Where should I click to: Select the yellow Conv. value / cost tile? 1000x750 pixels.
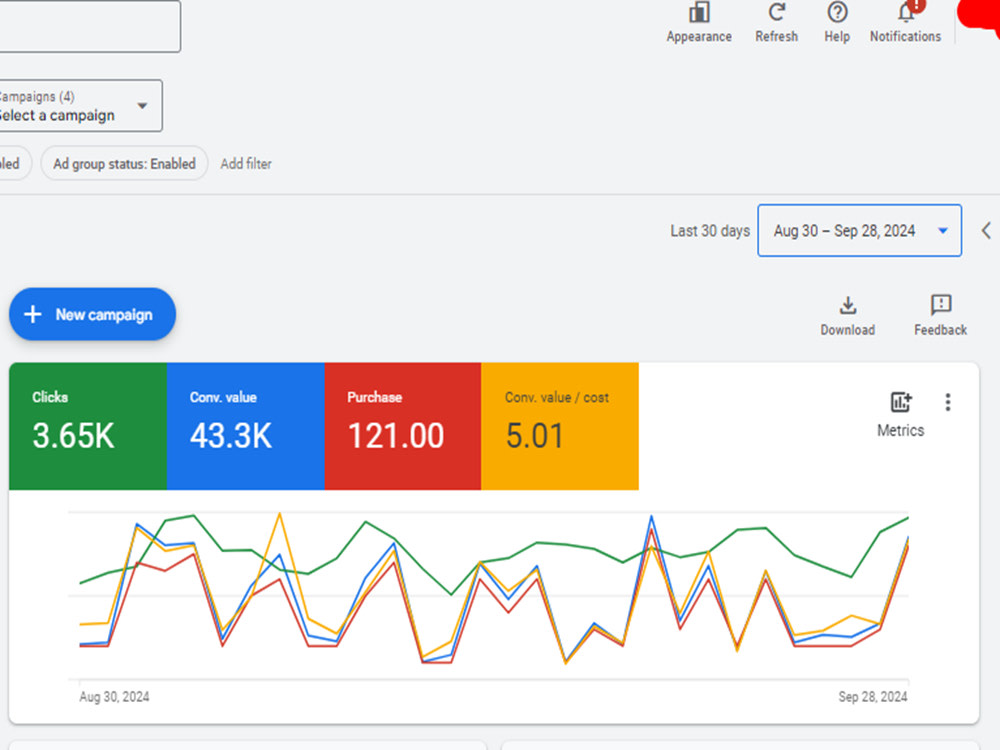[x=560, y=426]
